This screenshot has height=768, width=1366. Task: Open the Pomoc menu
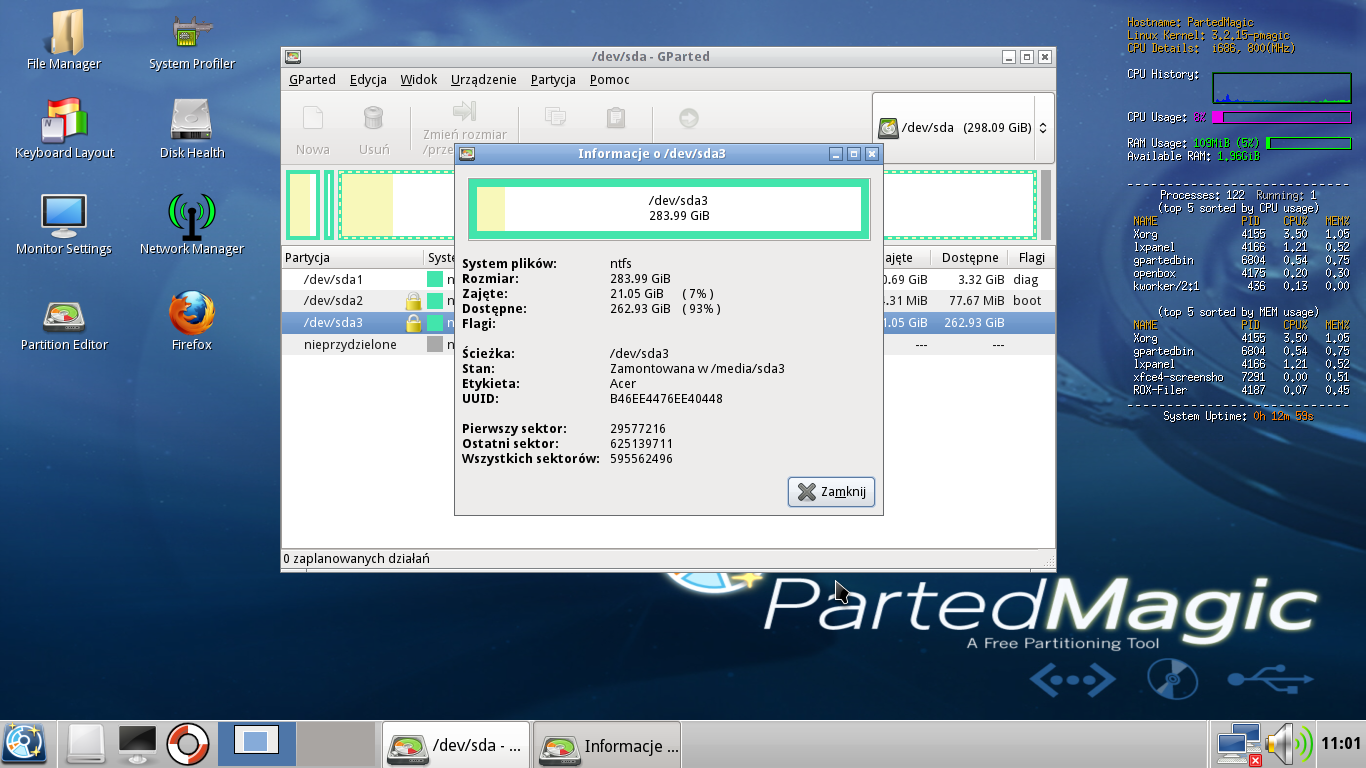point(609,80)
